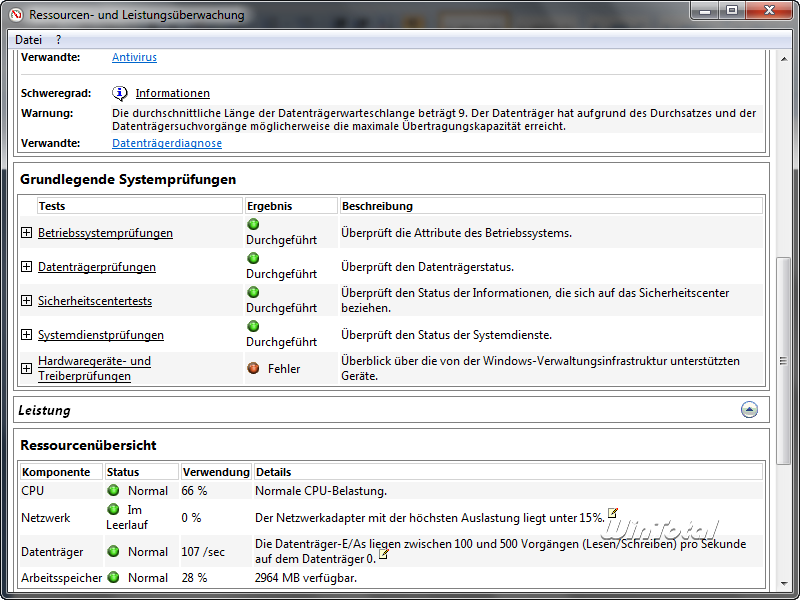Click the app icon in title bar
800x600 pixels.
[x=16, y=15]
